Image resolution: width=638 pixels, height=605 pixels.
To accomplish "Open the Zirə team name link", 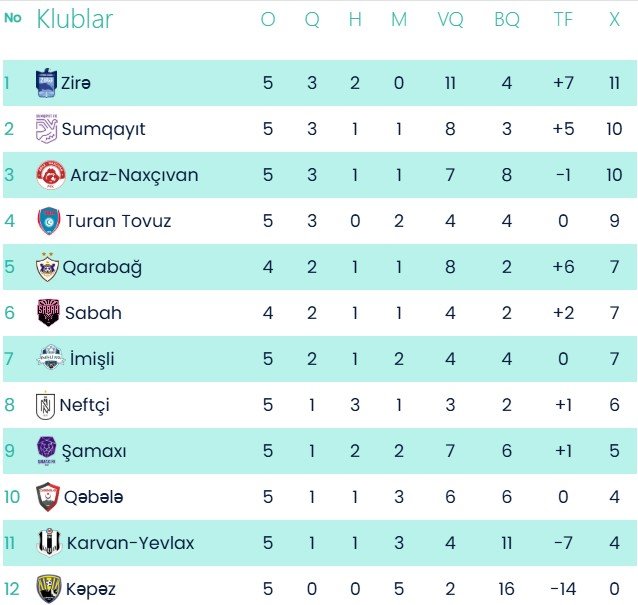I will [75, 83].
